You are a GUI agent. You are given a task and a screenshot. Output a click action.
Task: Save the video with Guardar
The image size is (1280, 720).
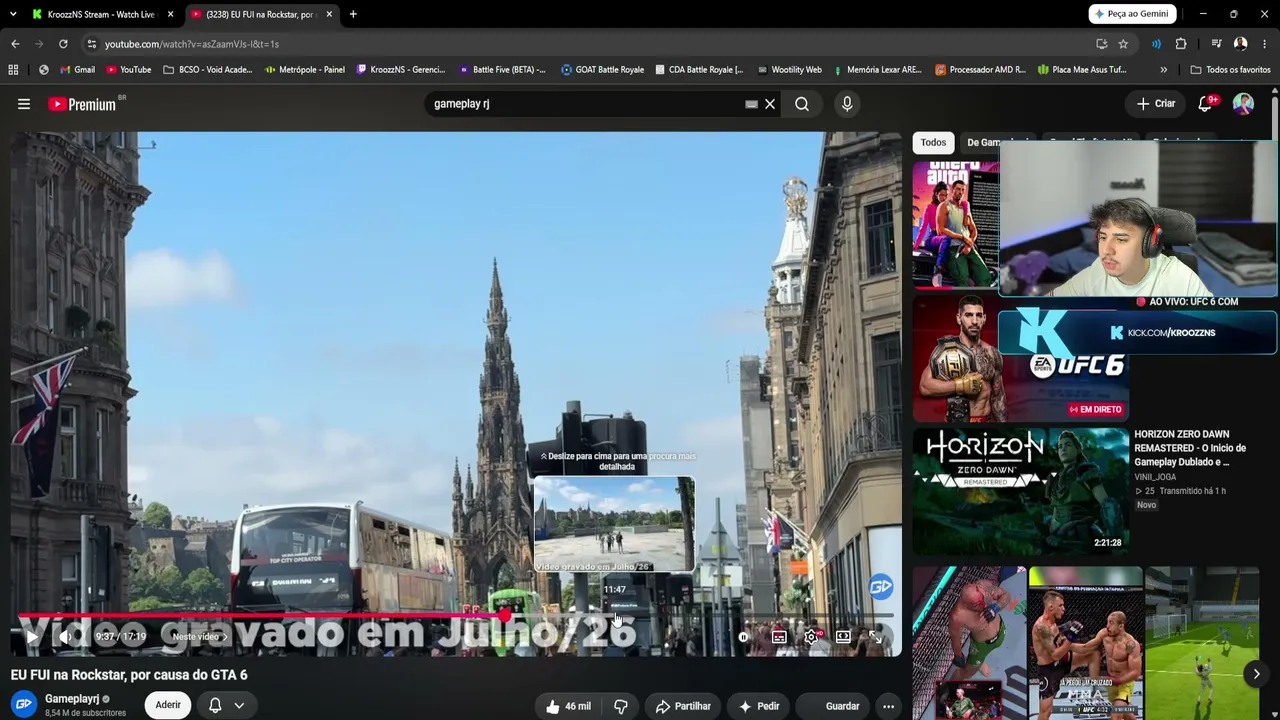pyautogui.click(x=832, y=706)
